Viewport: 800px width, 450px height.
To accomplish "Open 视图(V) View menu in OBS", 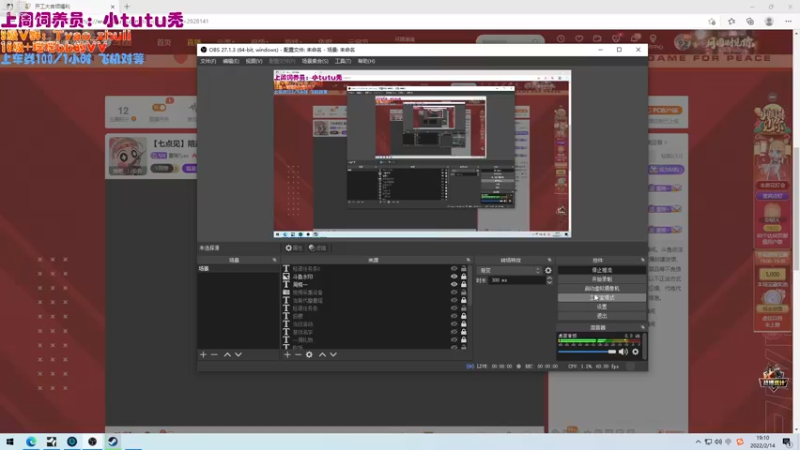I will 254,61.
